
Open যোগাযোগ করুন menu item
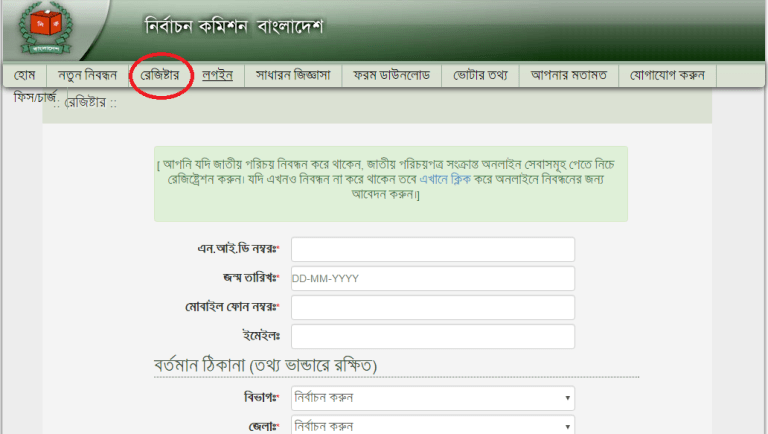pyautogui.click(x=667, y=75)
